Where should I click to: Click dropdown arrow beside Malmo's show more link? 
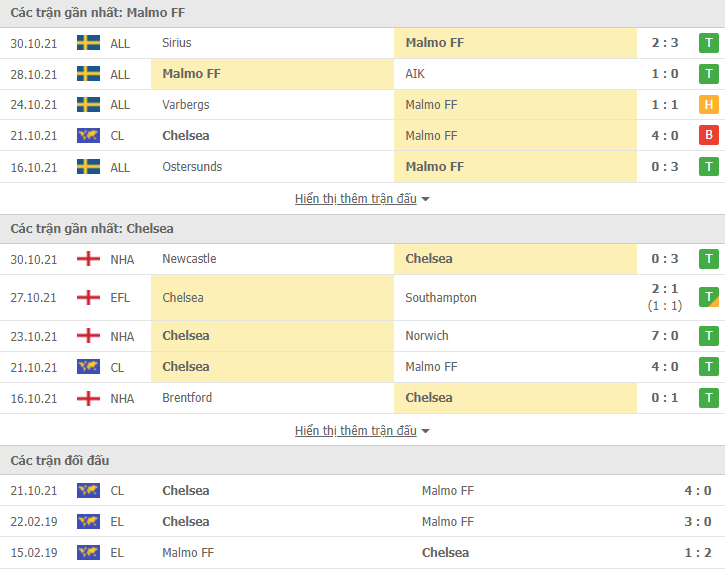coord(425,199)
